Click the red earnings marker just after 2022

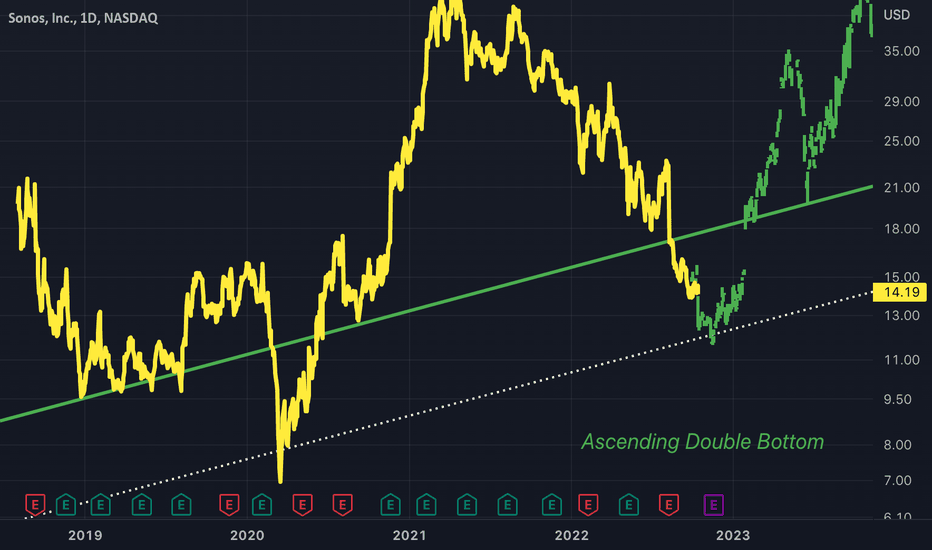[588, 505]
